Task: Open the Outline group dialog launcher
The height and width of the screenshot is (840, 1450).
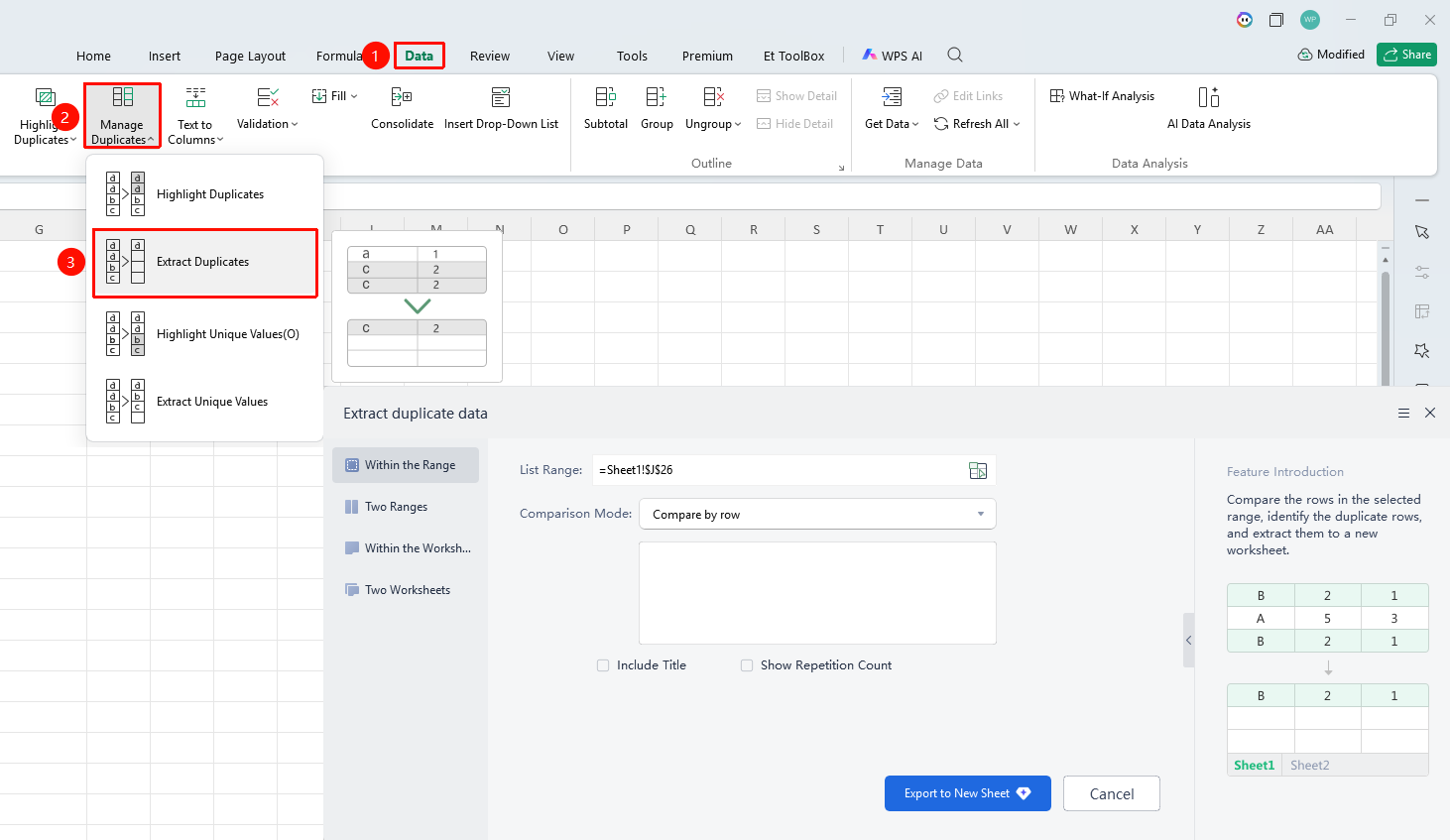Action: pyautogui.click(x=841, y=168)
